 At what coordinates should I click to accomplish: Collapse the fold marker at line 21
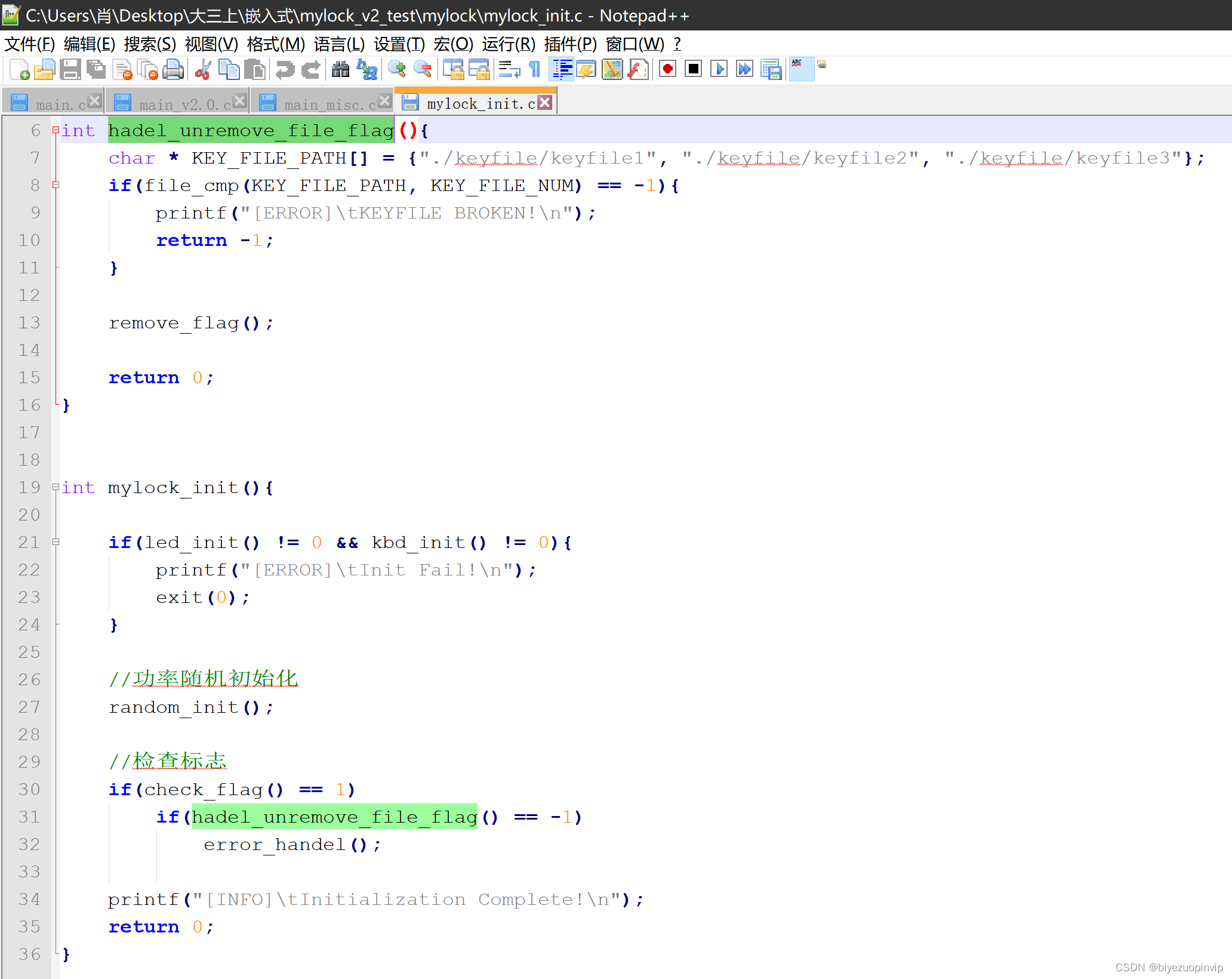(x=56, y=542)
